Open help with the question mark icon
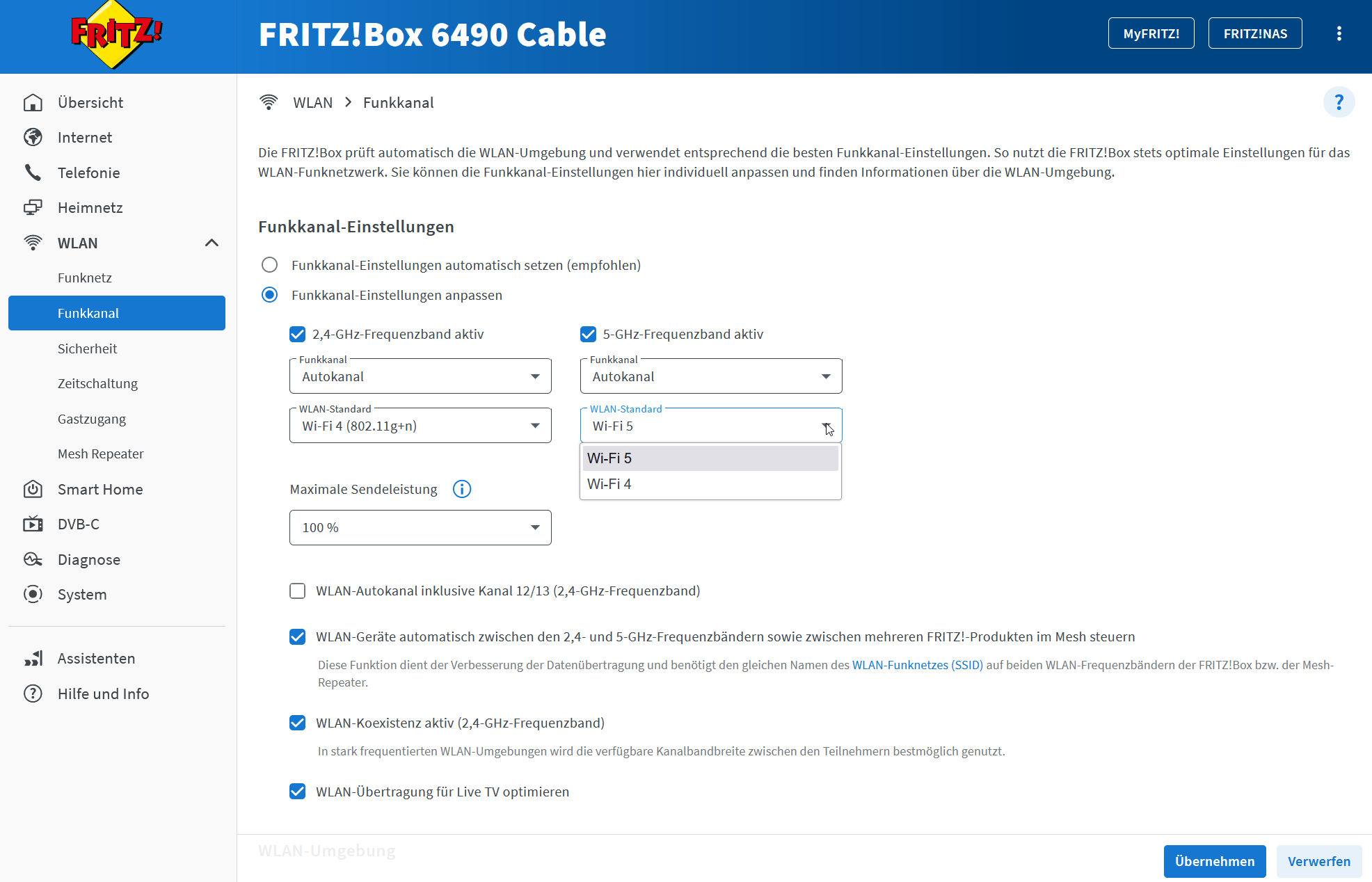Screen dimensions: 1372x882 tap(1339, 102)
